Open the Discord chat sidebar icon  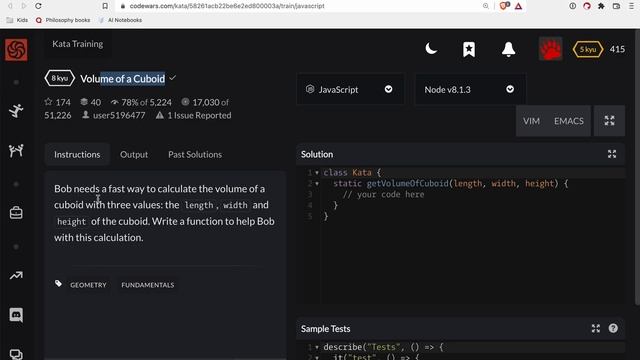[x=16, y=315]
